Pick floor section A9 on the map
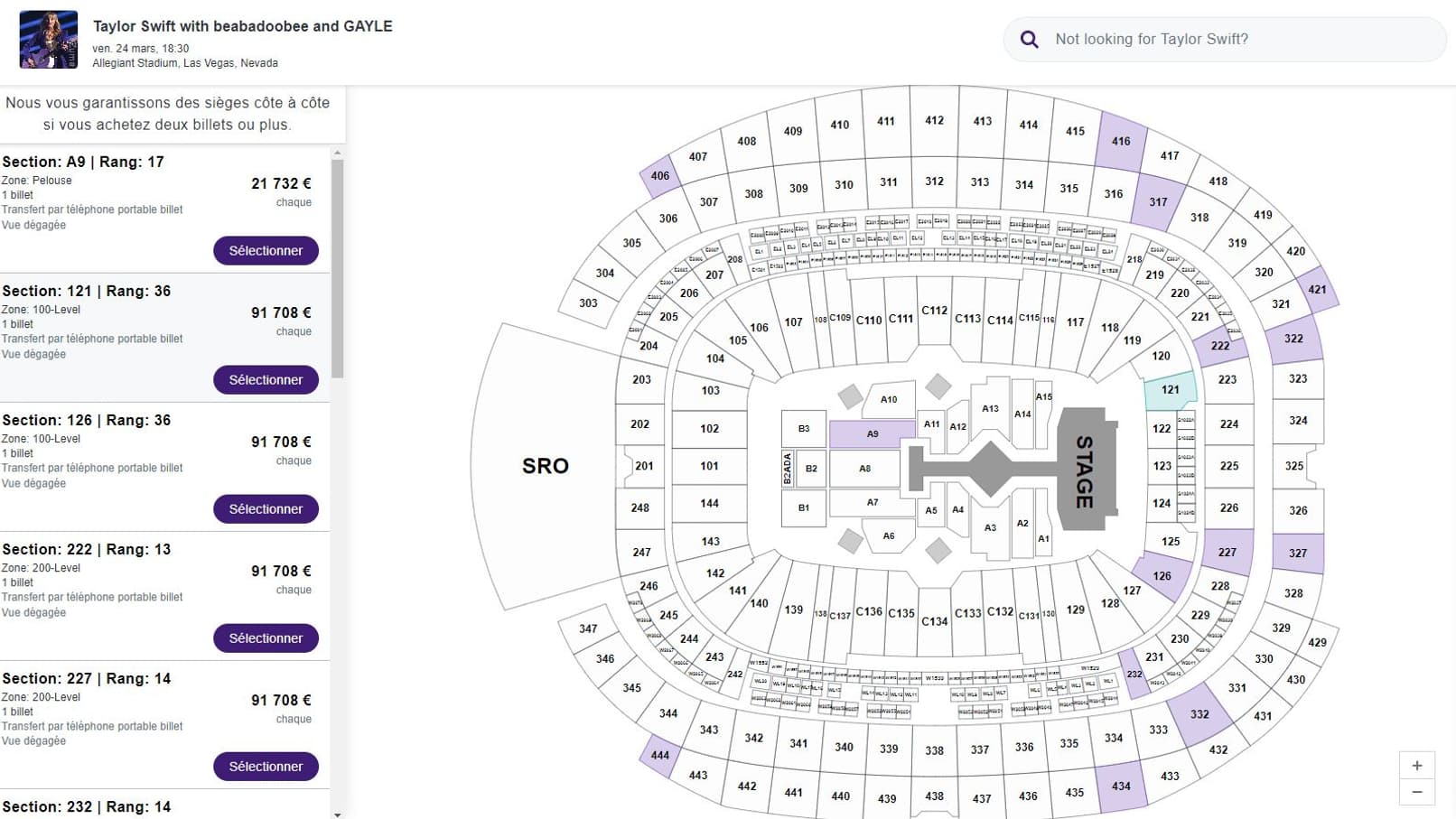This screenshot has height=819, width=1456. tap(872, 433)
